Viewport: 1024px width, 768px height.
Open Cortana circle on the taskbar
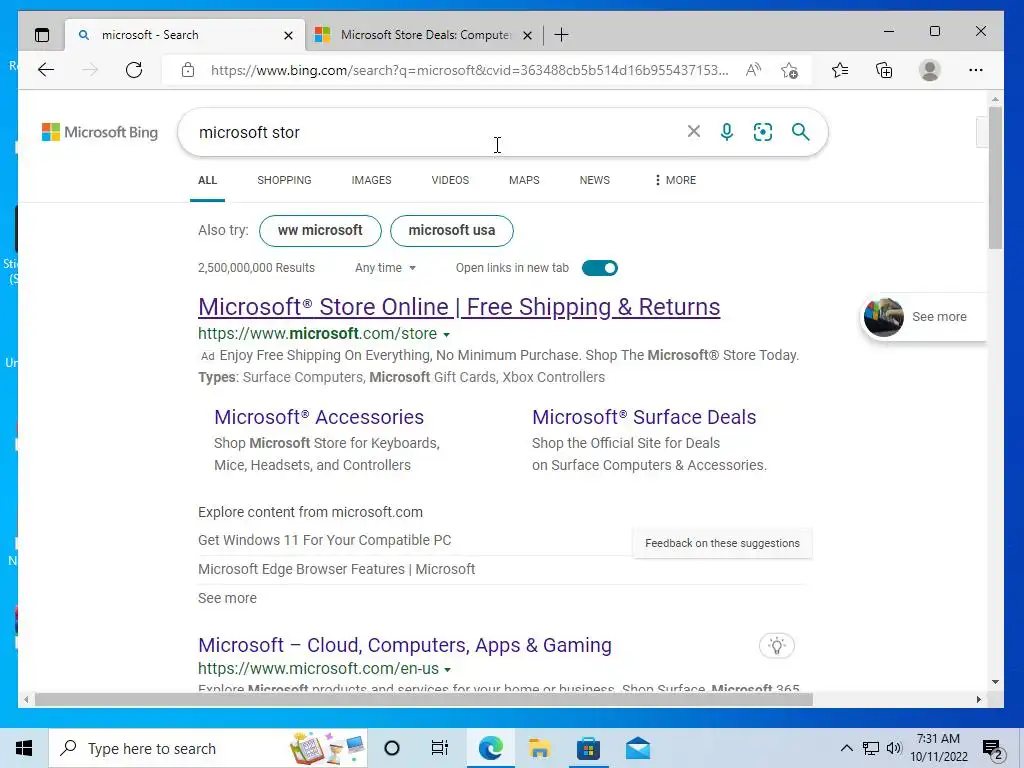pyautogui.click(x=392, y=748)
